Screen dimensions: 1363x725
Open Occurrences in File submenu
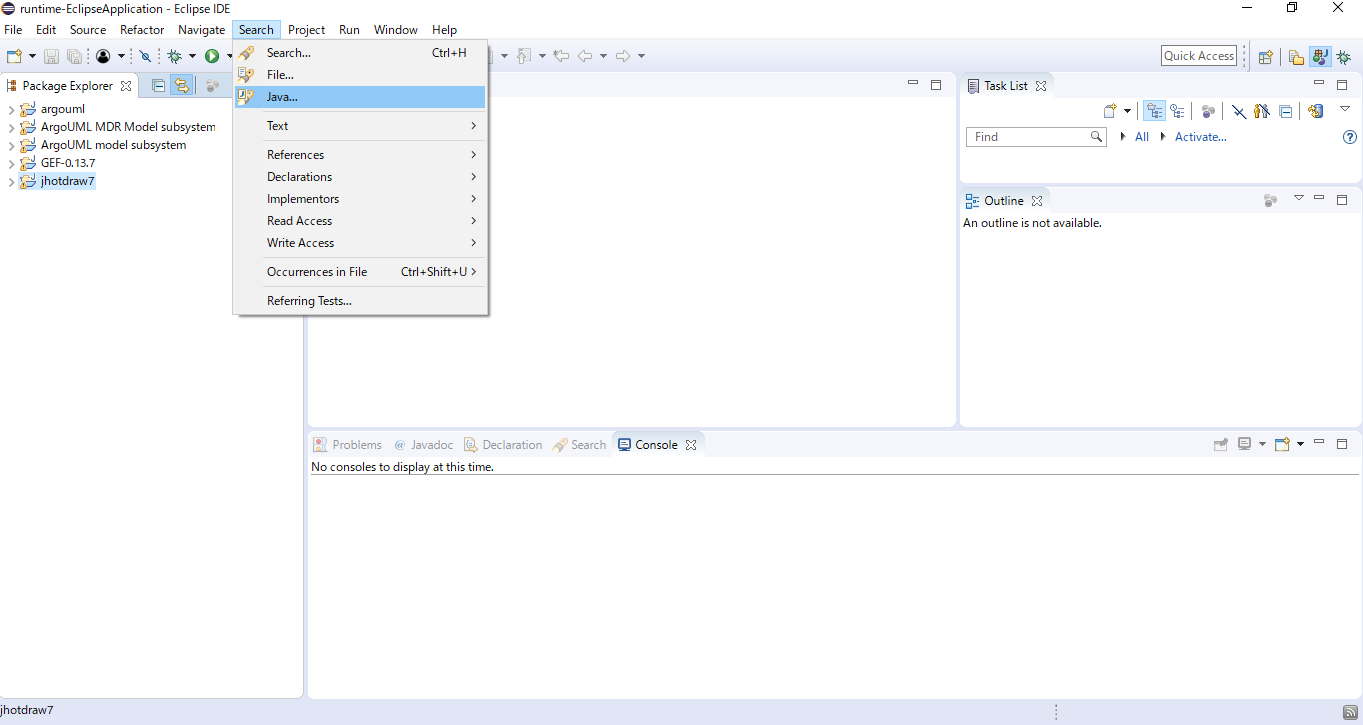(360, 272)
